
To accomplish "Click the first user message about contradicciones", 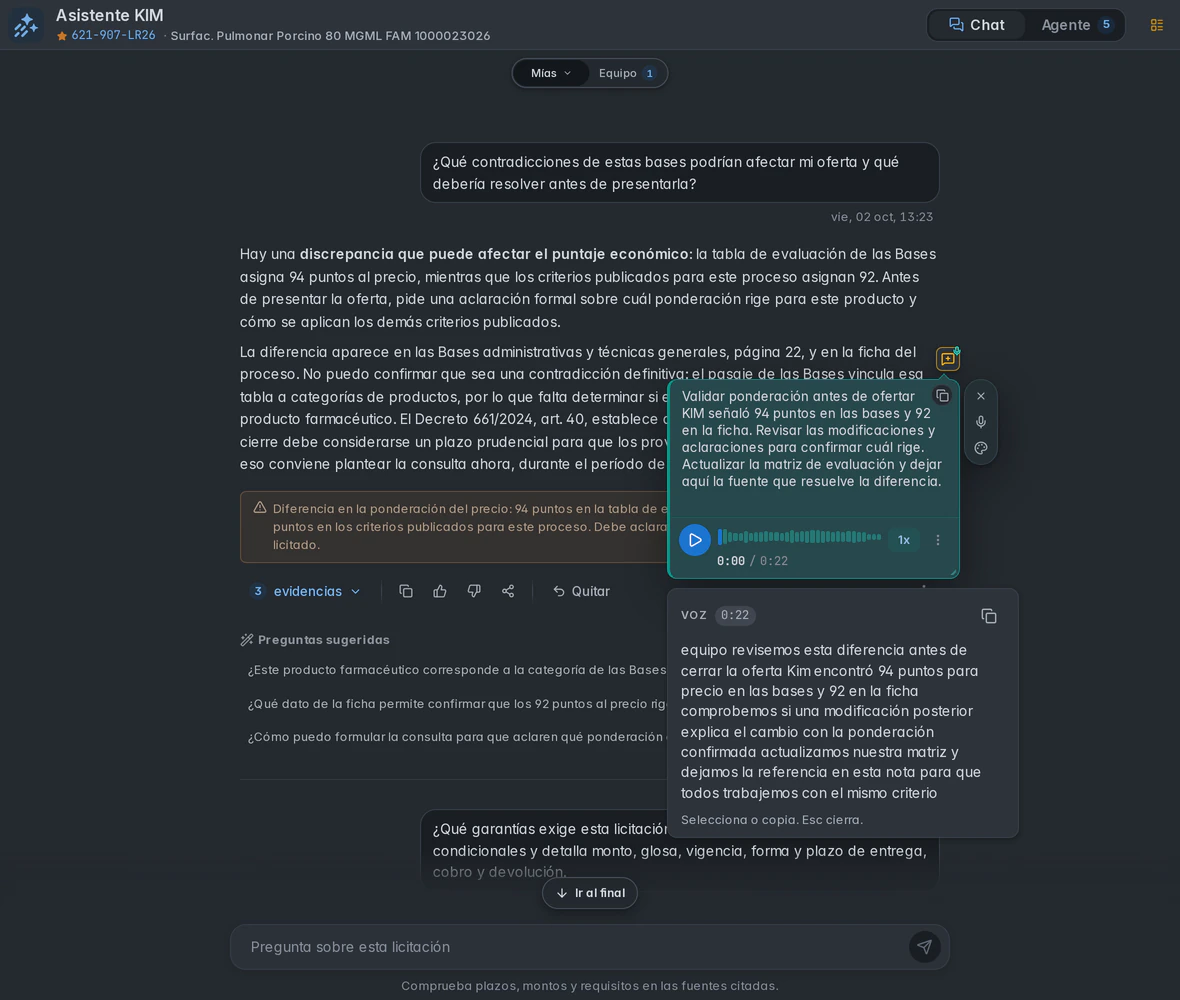I will pos(680,173).
